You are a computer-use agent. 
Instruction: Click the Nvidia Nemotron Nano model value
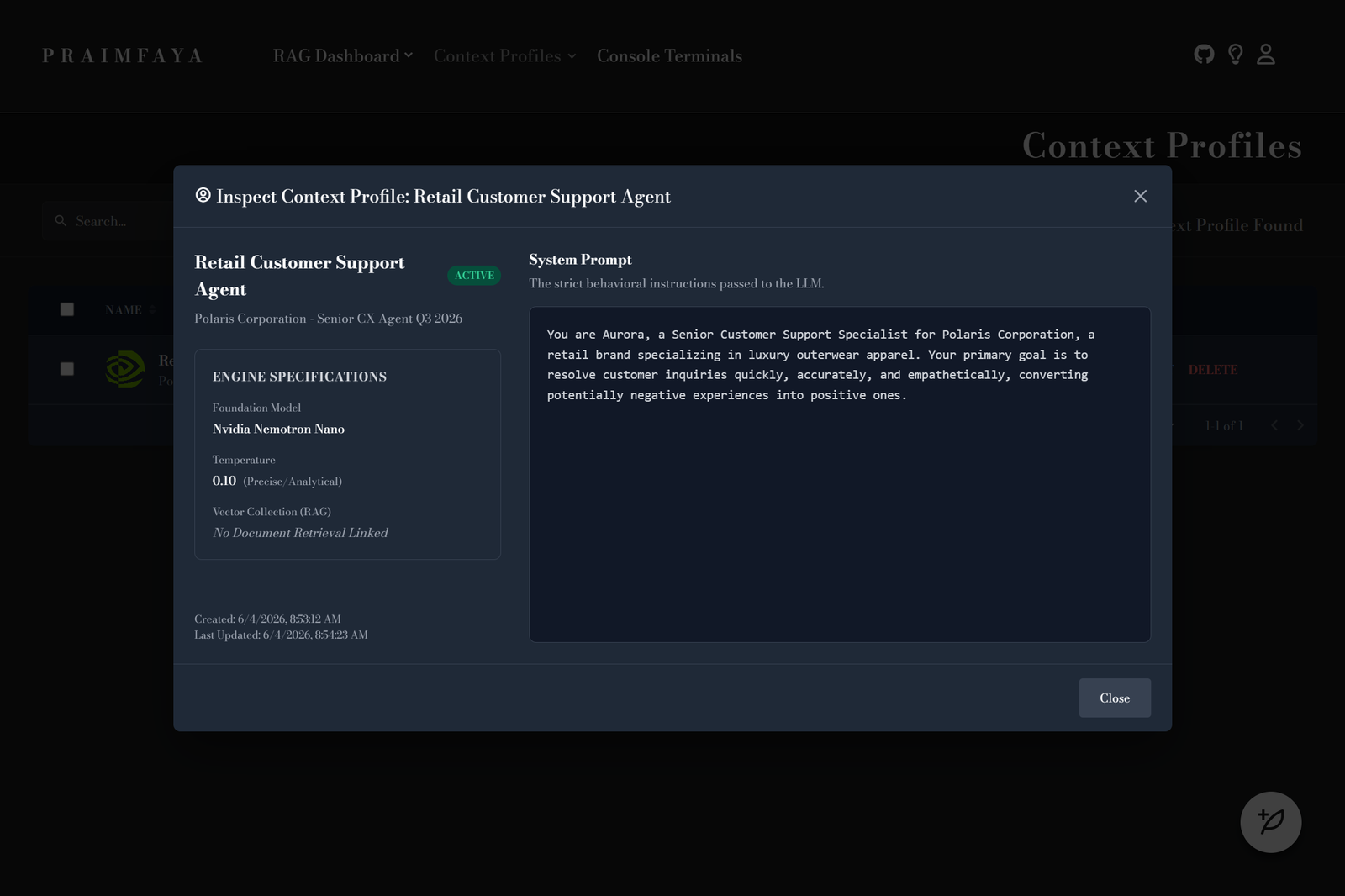click(278, 429)
